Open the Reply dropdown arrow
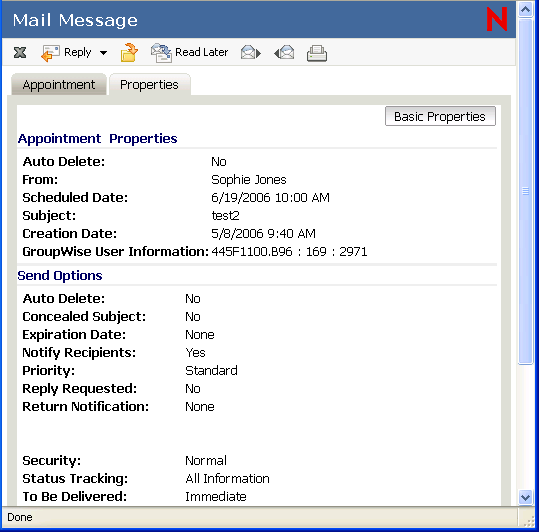Image resolution: width=539 pixels, height=532 pixels. coord(103,53)
